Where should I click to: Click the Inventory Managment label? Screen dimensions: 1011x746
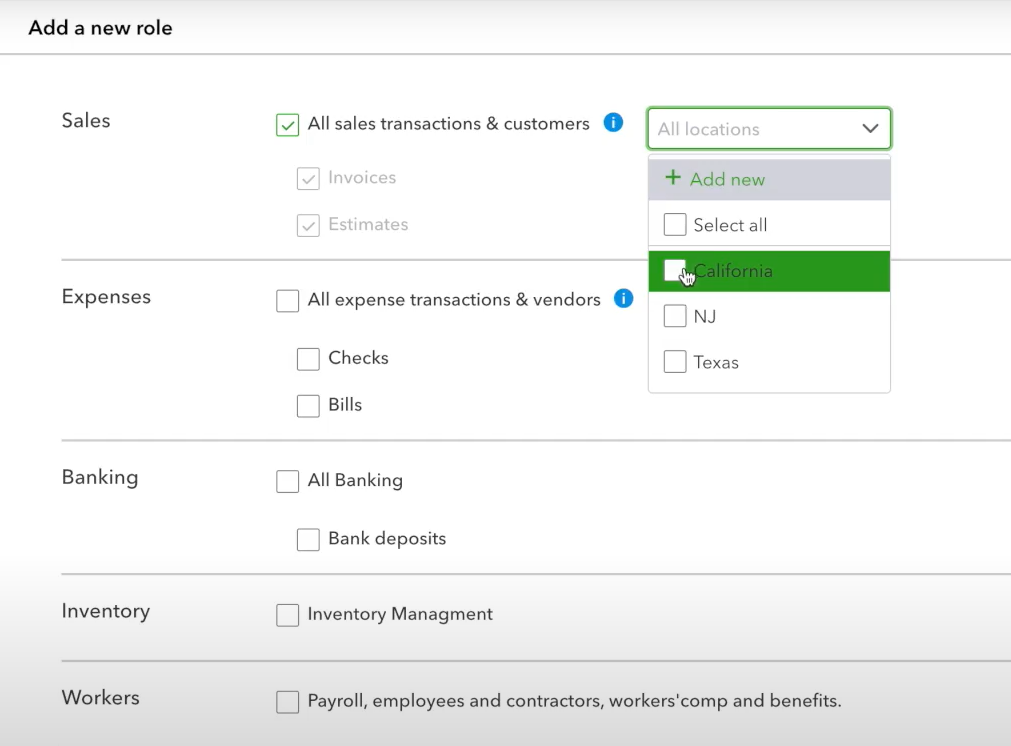pos(400,614)
